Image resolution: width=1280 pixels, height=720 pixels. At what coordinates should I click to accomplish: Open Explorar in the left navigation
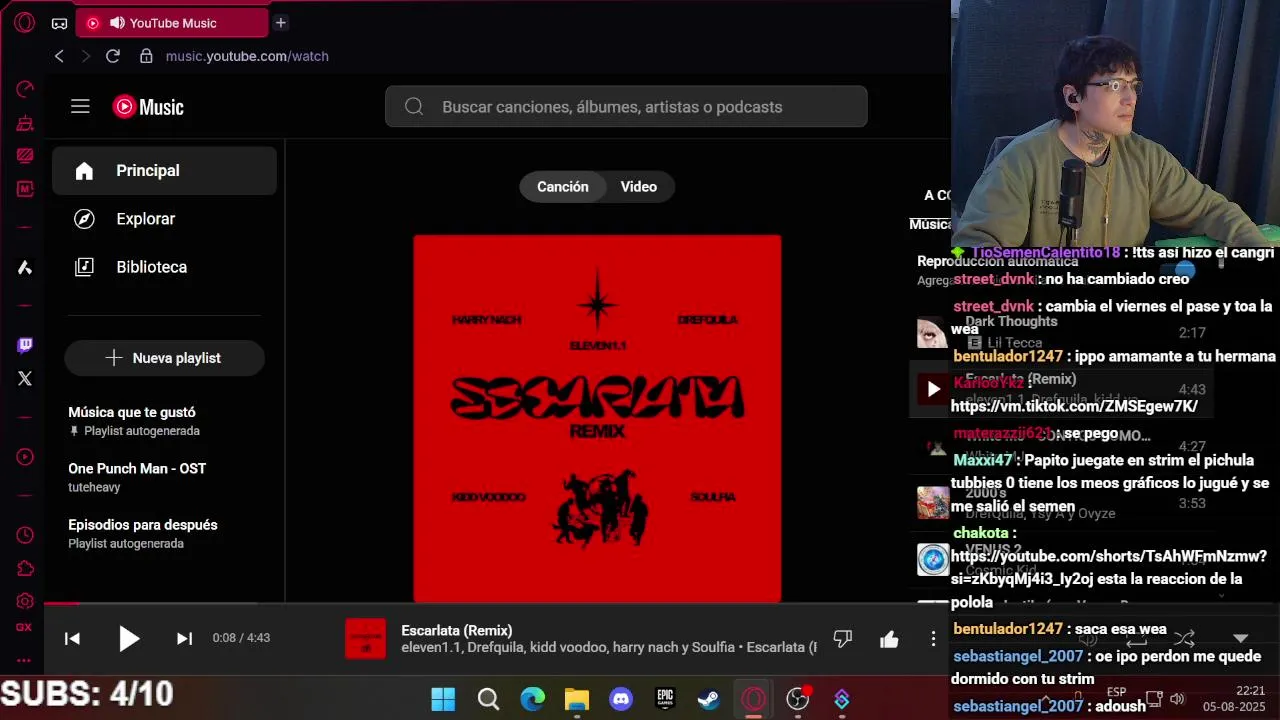click(x=165, y=219)
